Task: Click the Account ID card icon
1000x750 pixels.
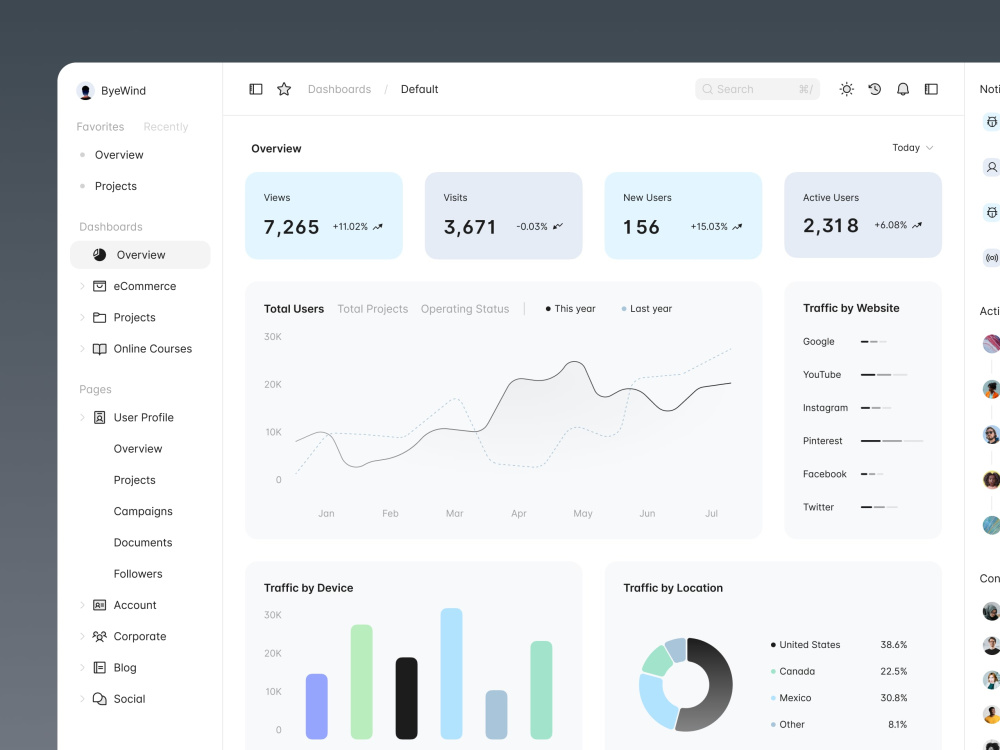Action: point(99,605)
